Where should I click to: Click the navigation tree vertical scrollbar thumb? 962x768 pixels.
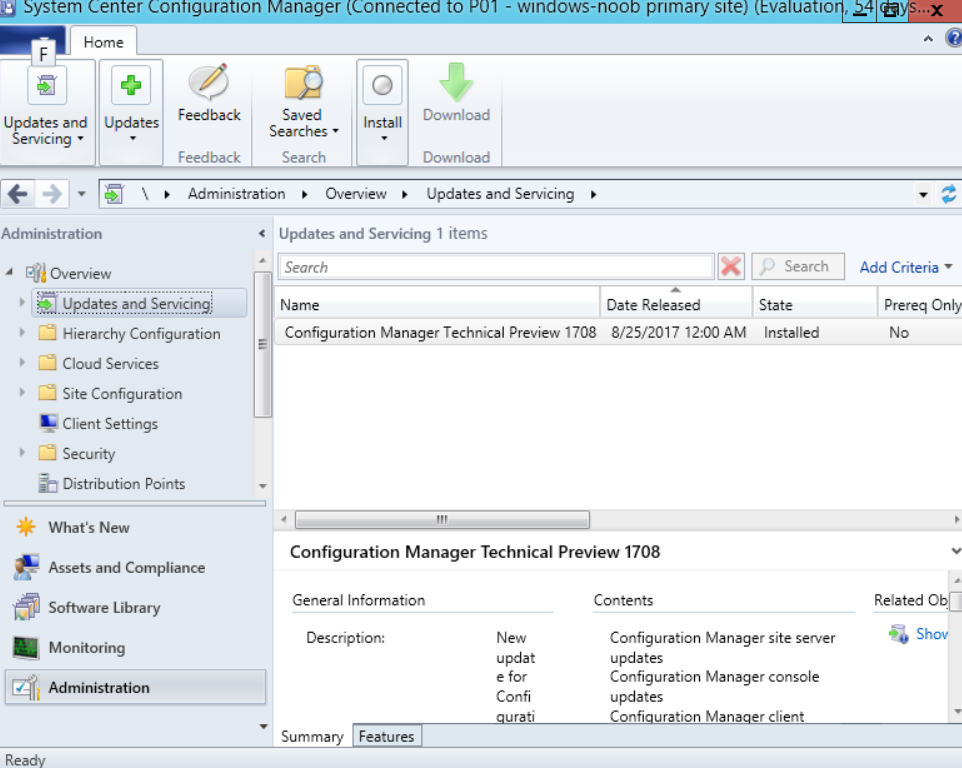point(263,344)
